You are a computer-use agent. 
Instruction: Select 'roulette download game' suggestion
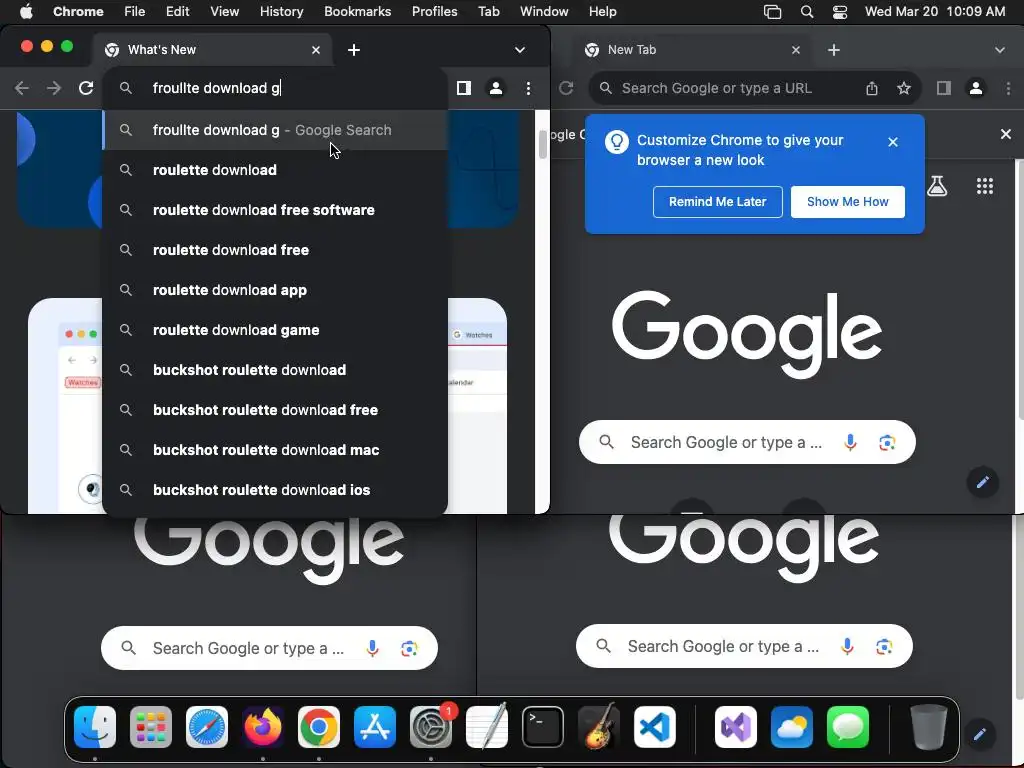[275, 330]
